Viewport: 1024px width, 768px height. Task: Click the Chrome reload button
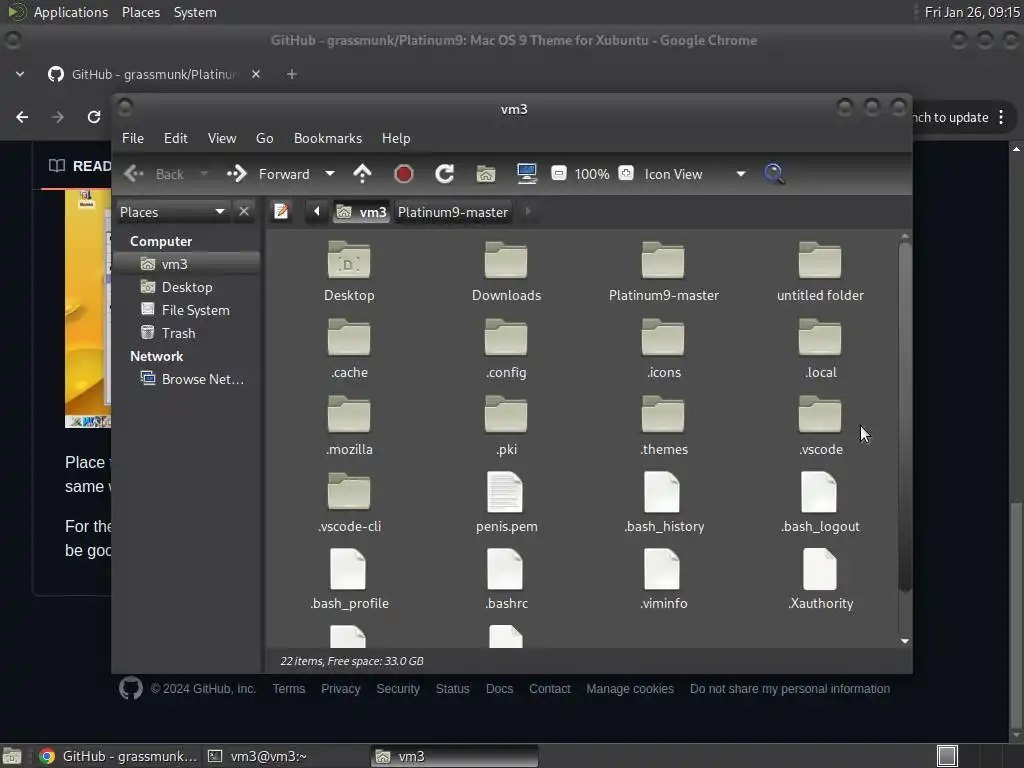point(93,117)
